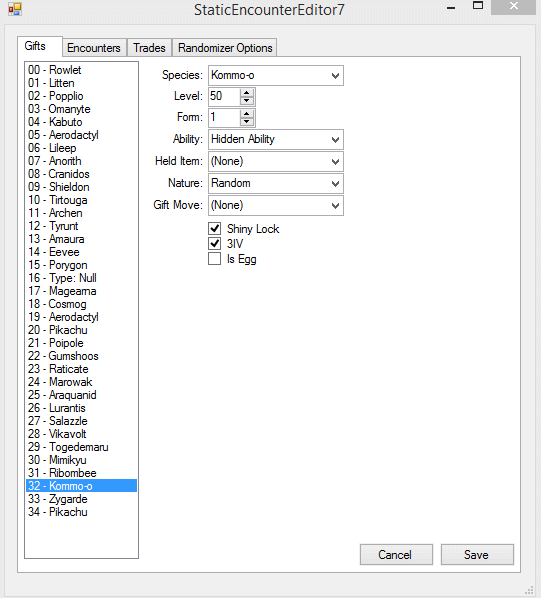Select 20 - Pikachu entry
Viewport: 541px width, 598px height.
coord(81,330)
